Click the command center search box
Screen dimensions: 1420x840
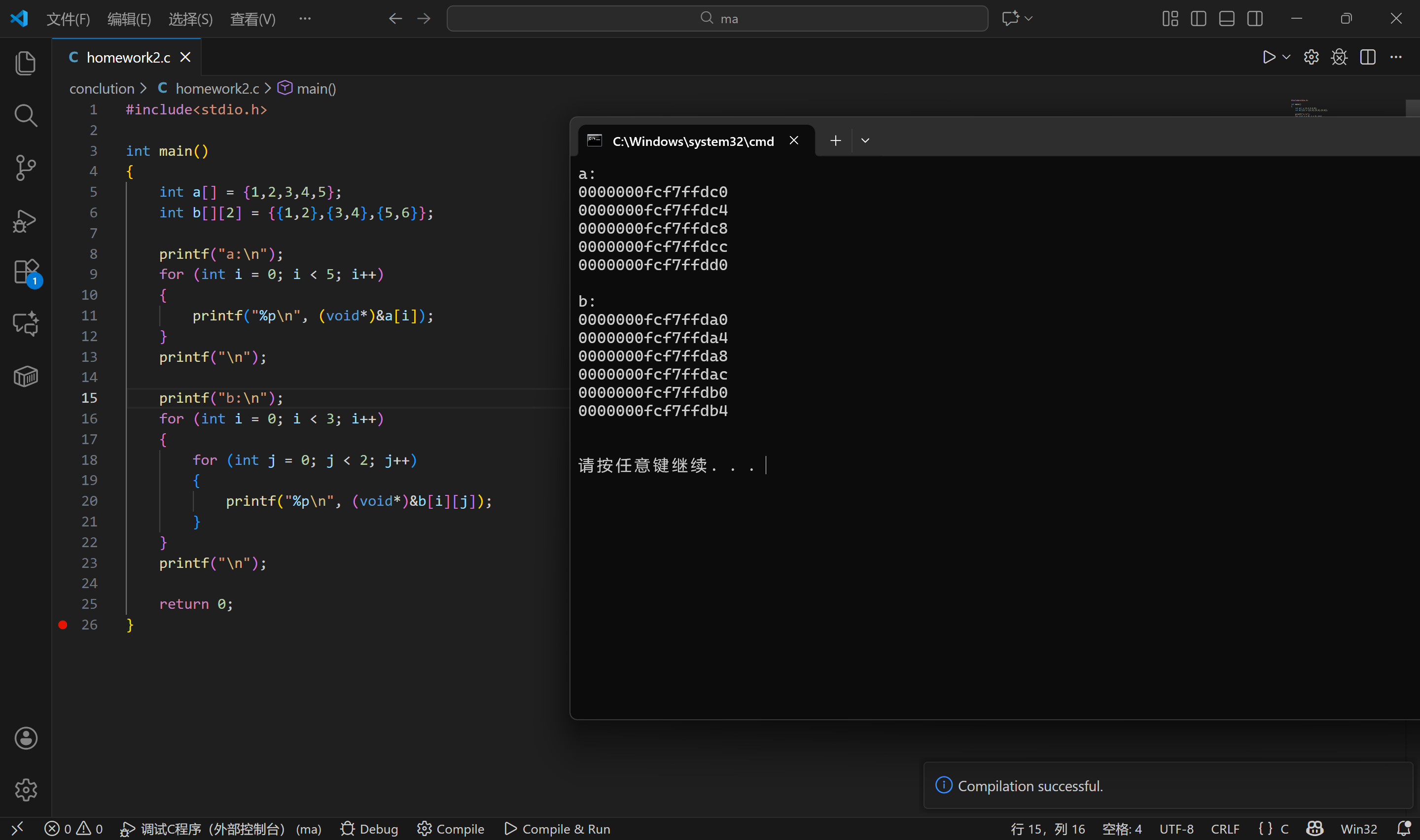point(717,19)
